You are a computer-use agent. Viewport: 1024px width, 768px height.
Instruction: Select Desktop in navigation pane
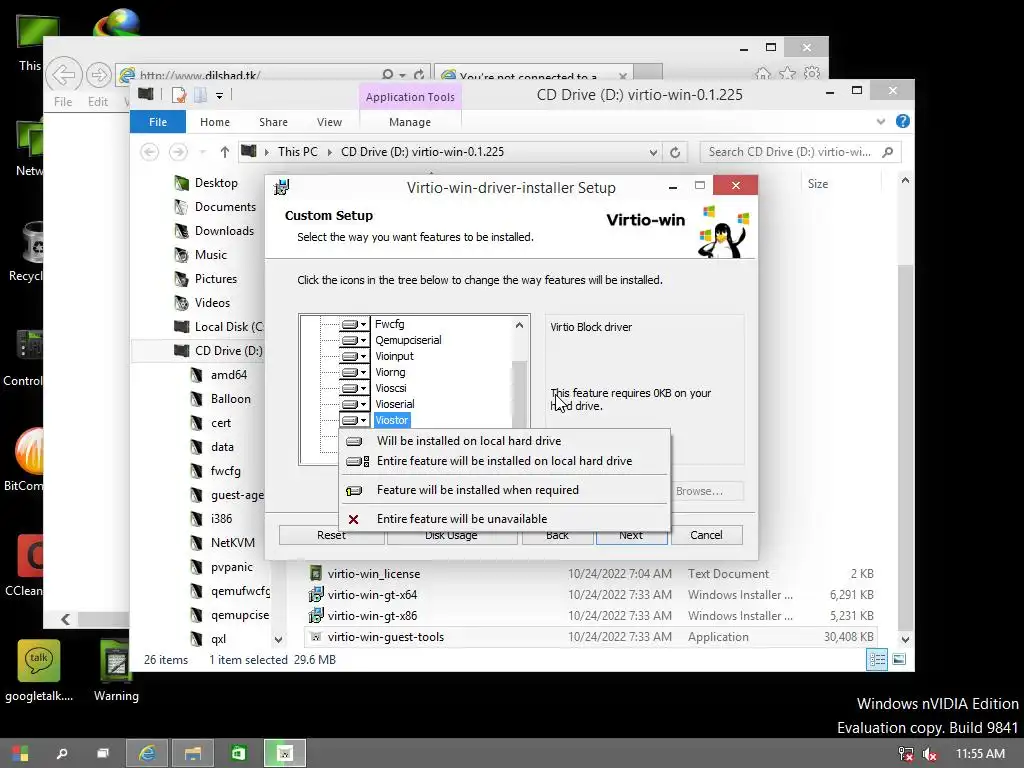pos(216,183)
